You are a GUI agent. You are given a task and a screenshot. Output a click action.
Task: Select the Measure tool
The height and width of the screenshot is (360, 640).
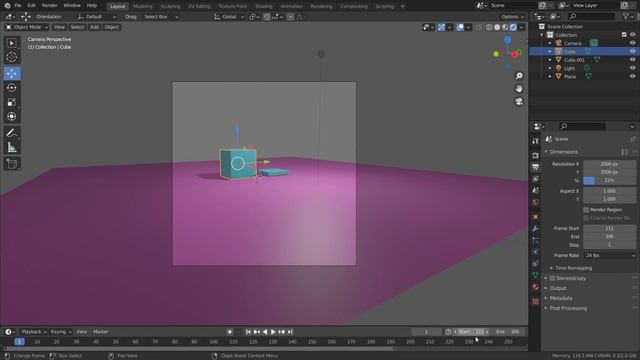click(x=12, y=147)
